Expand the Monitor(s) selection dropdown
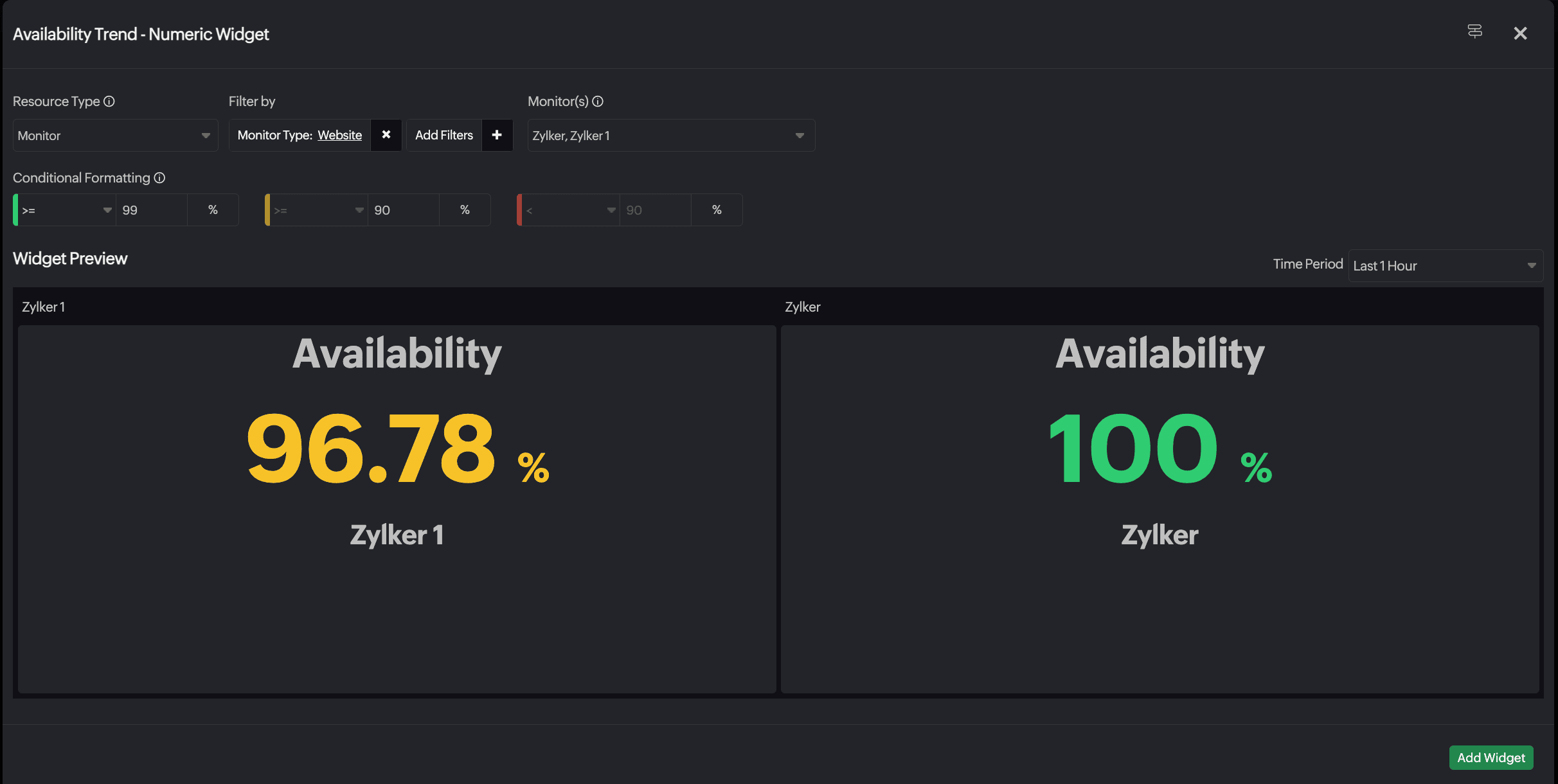1558x784 pixels. pyautogui.click(x=670, y=136)
